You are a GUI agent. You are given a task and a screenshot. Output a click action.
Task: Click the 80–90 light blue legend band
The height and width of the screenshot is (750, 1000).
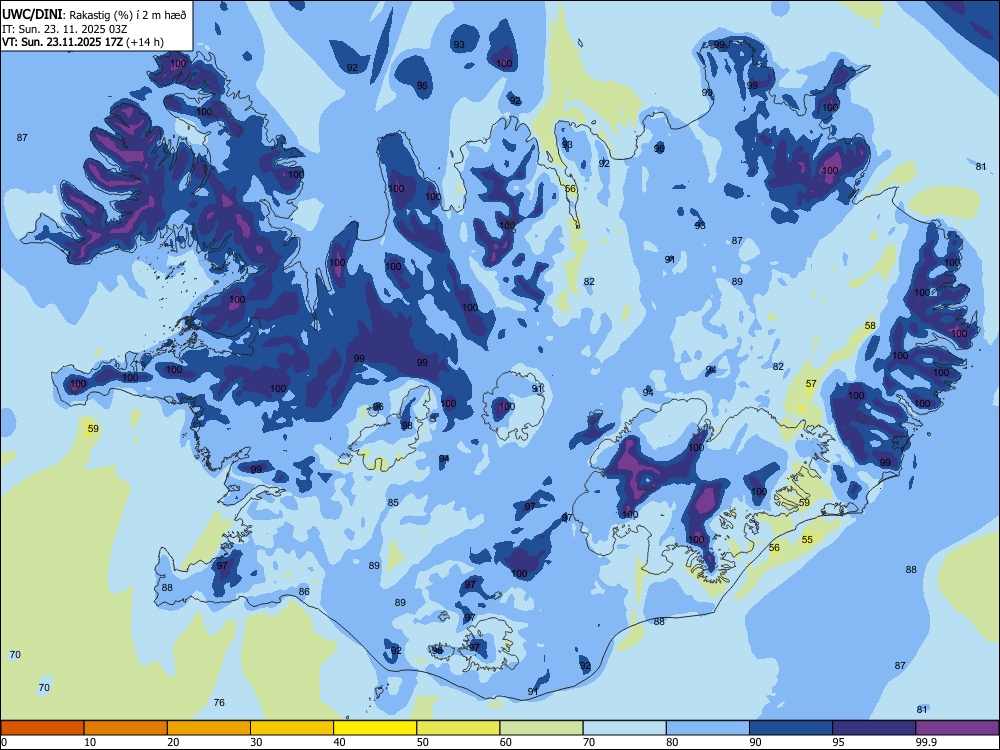[708, 728]
